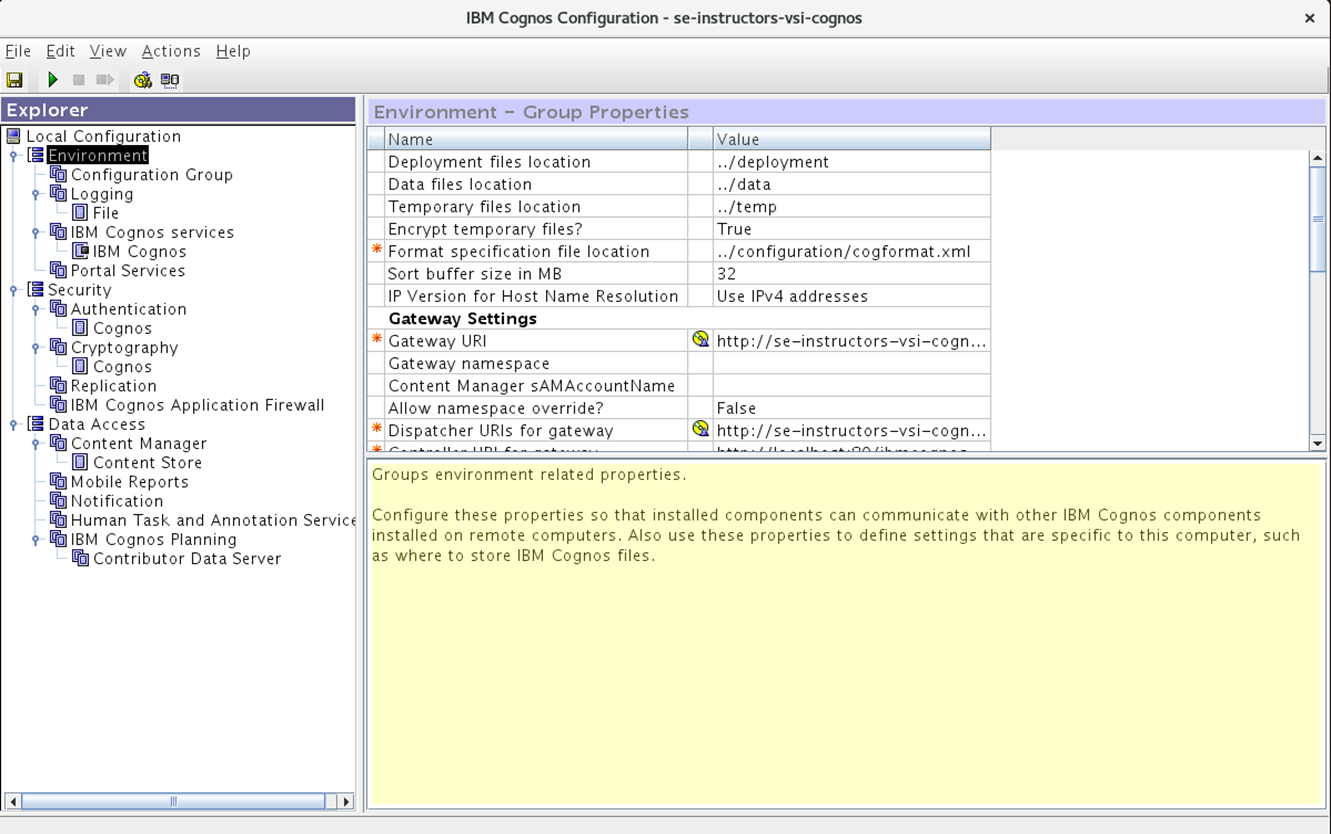Click the icon beside Contributor Data Server
This screenshot has width=1331, height=834.
[81, 558]
